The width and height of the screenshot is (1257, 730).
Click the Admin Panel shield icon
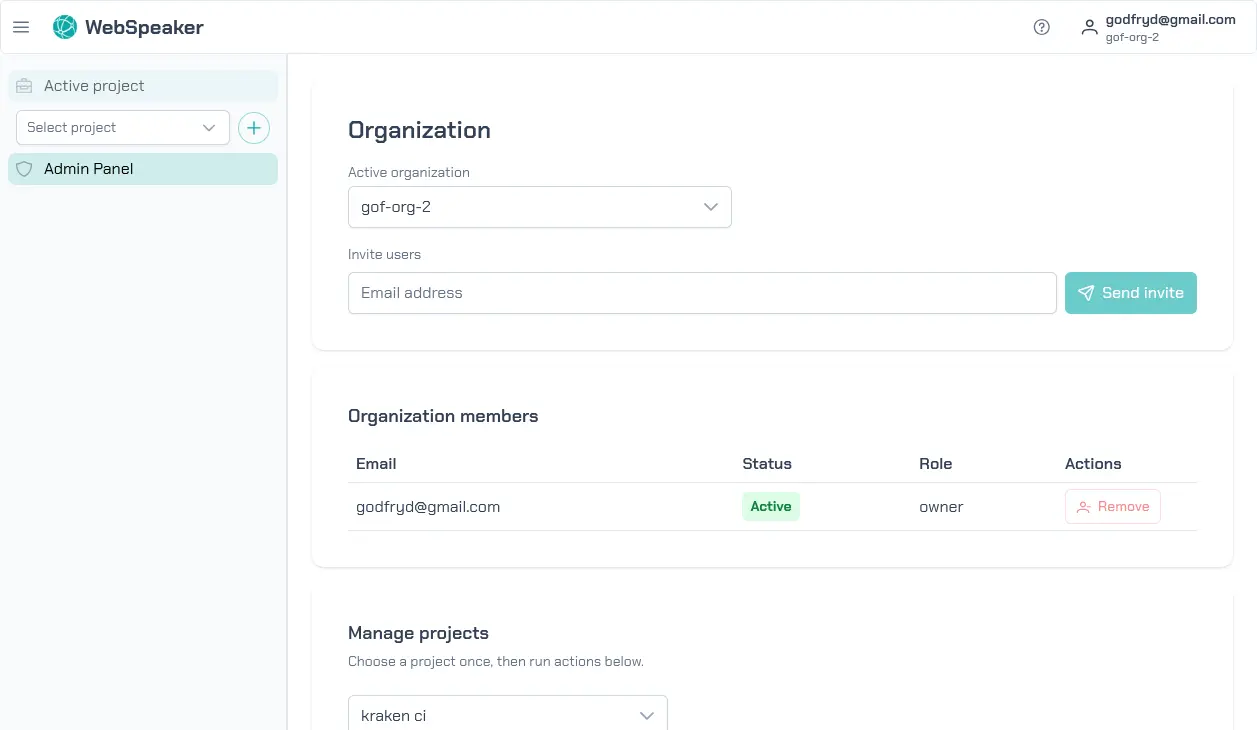coord(24,169)
